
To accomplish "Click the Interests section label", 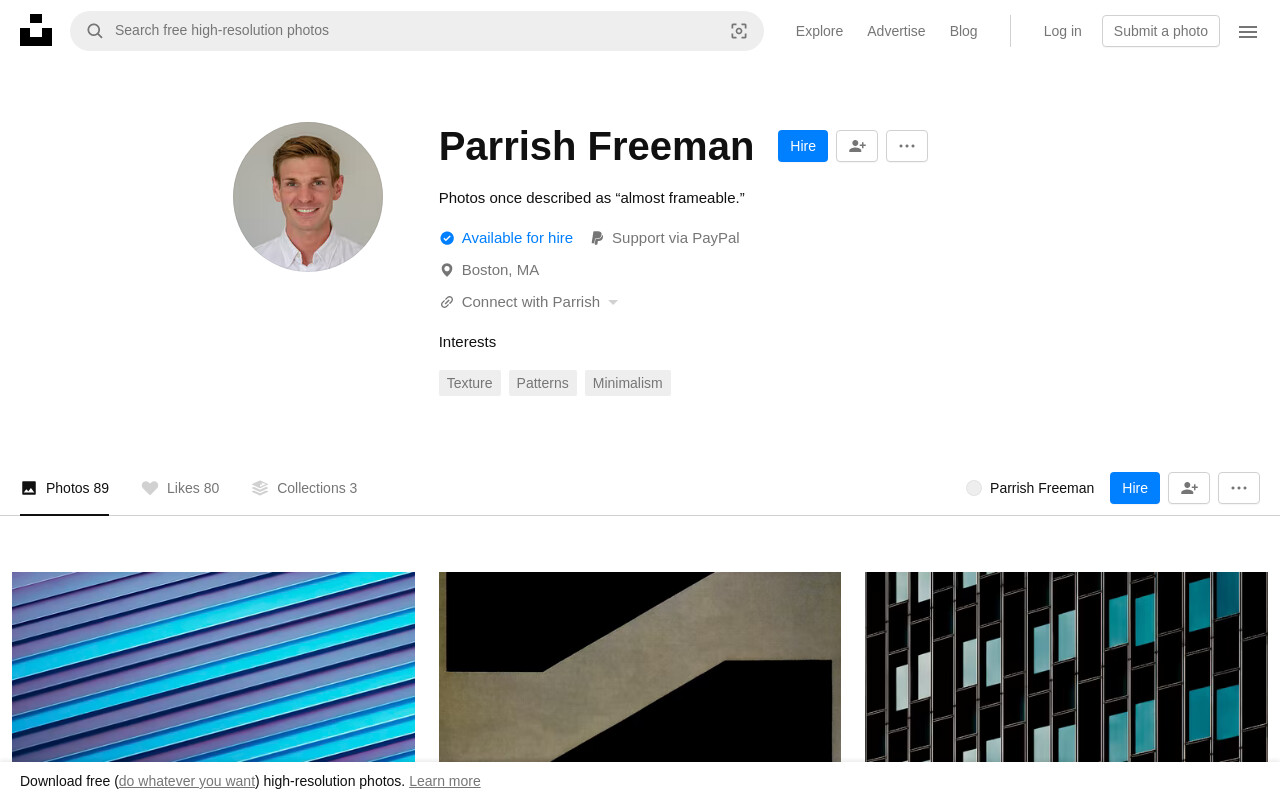I will 467,342.
